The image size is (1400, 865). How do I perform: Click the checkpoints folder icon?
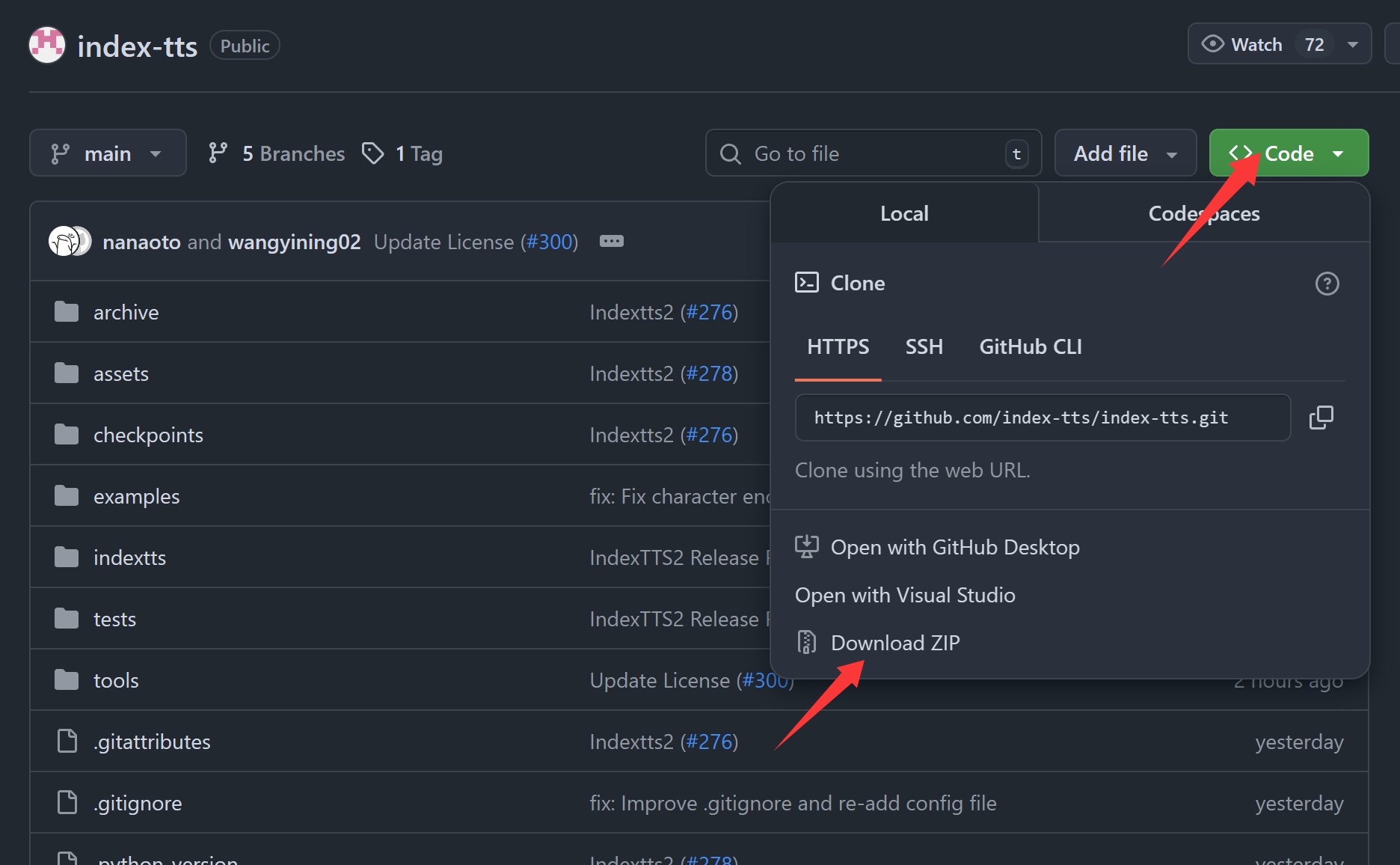(67, 434)
